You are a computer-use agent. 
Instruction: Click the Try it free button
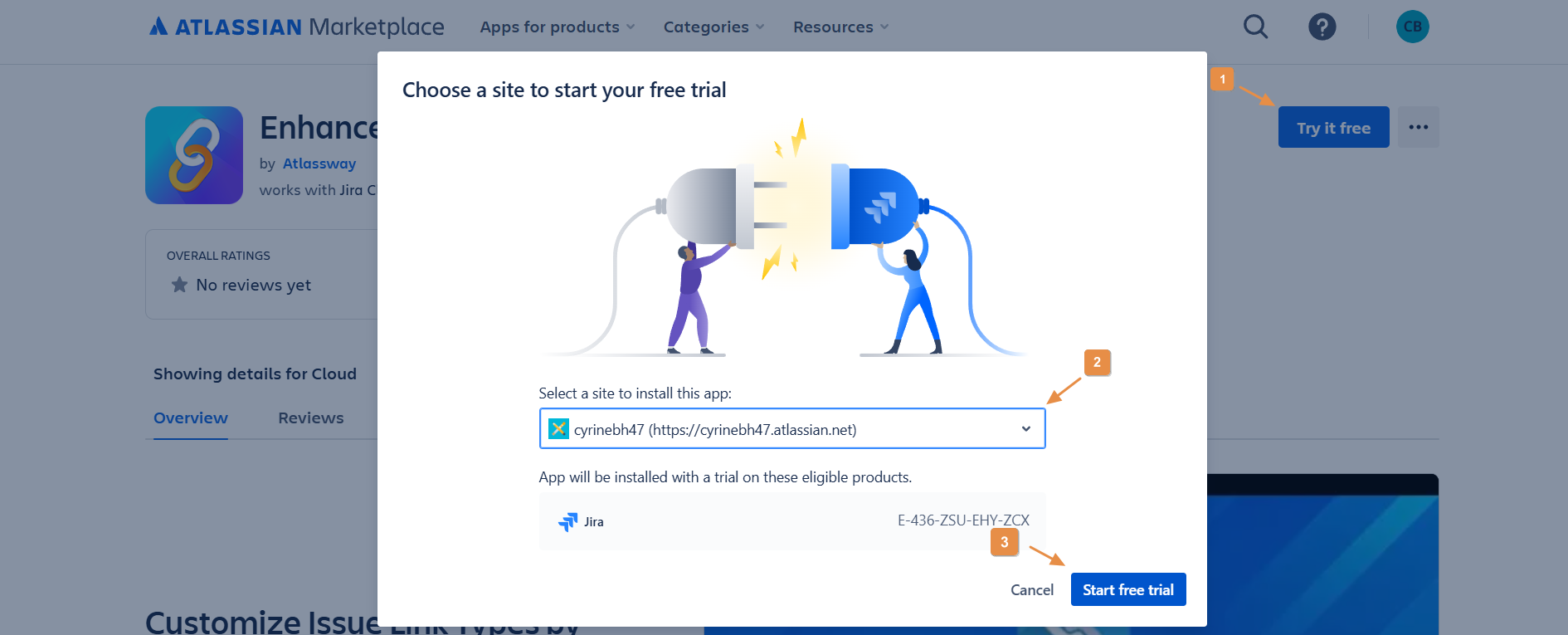(x=1333, y=128)
